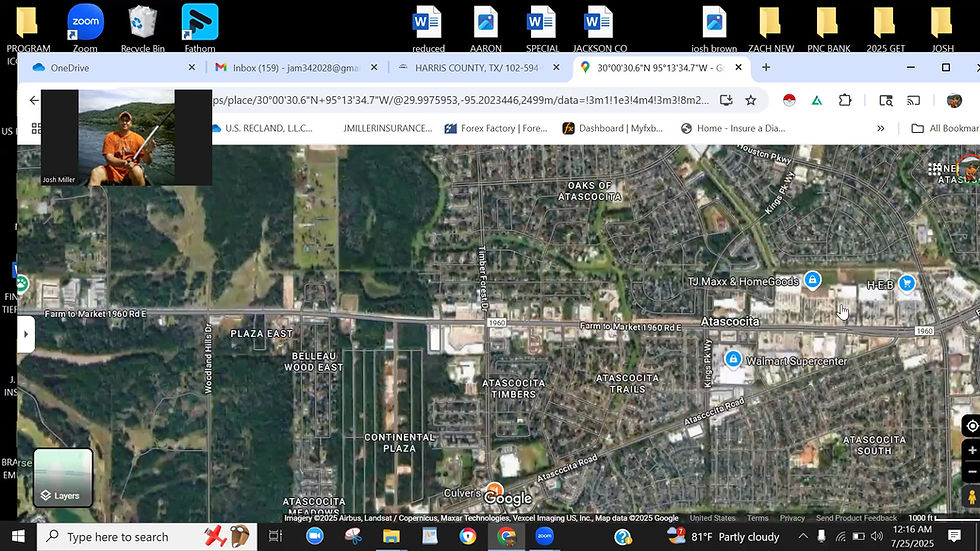Screen dimensions: 980x551
Task: Open the Zoom desktop shortcut
Action: click(x=85, y=28)
